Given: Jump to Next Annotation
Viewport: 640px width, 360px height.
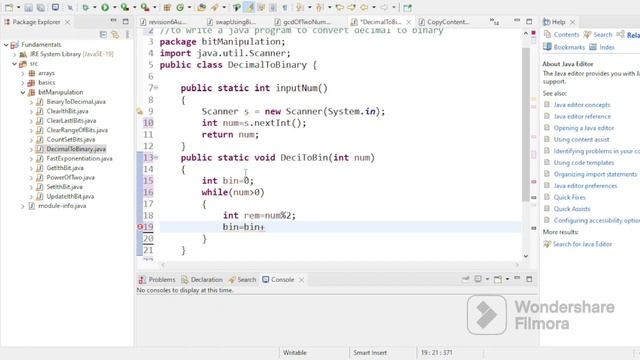Looking at the screenshot, I should (300, 7).
